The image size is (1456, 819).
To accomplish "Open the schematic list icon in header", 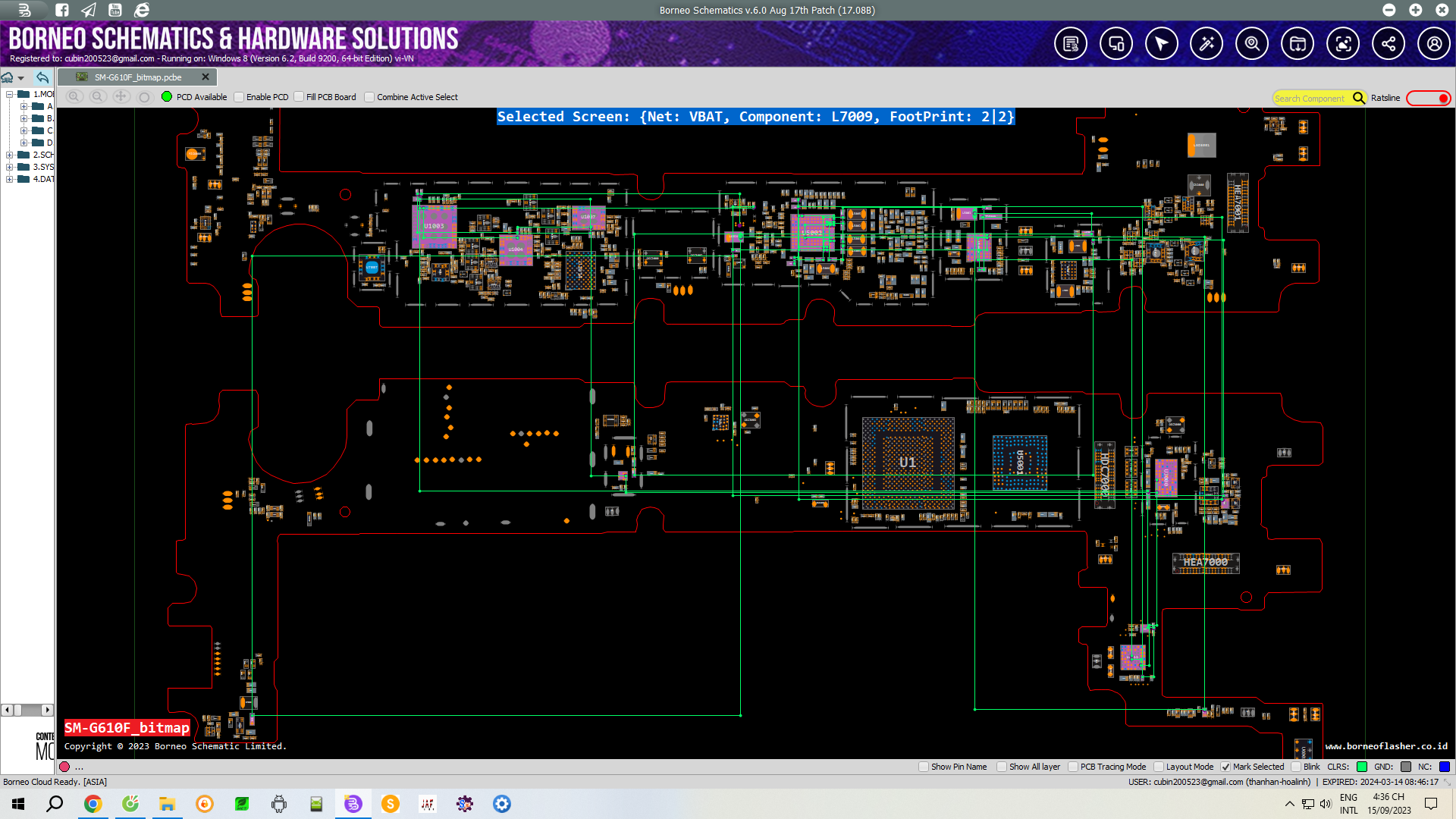I will (x=1070, y=44).
